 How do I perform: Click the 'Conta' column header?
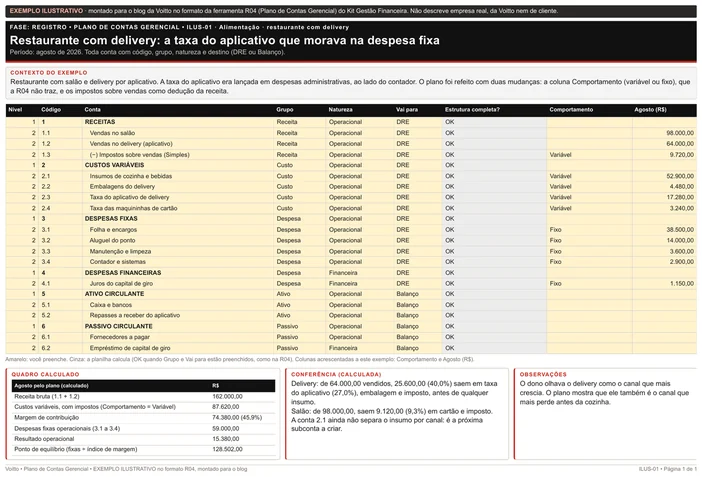93,110
